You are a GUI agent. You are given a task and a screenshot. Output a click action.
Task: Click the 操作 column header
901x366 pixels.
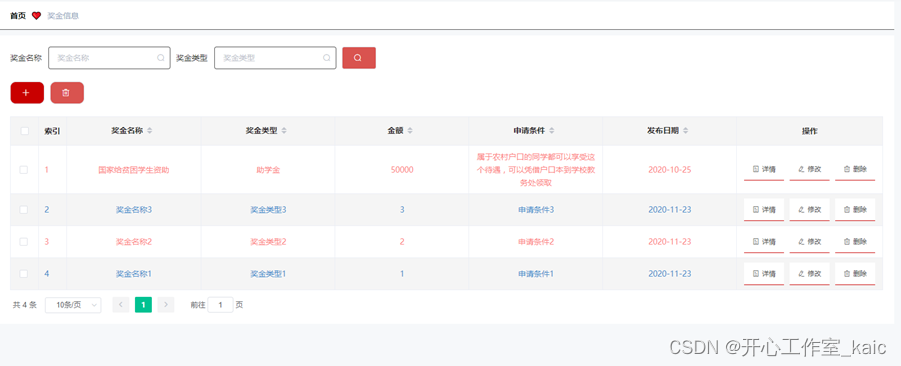click(810, 131)
